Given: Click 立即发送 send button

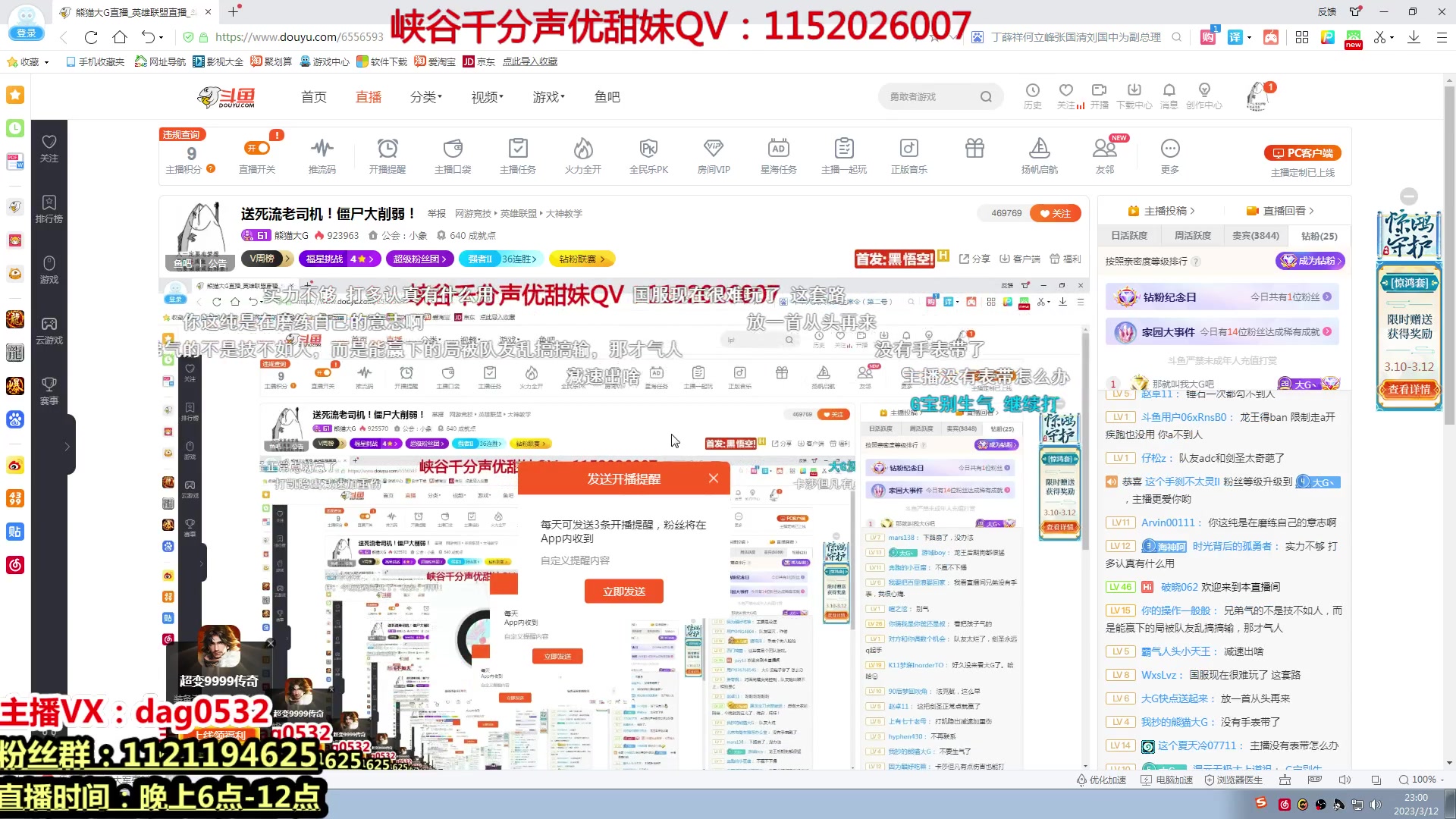Looking at the screenshot, I should point(624,591).
